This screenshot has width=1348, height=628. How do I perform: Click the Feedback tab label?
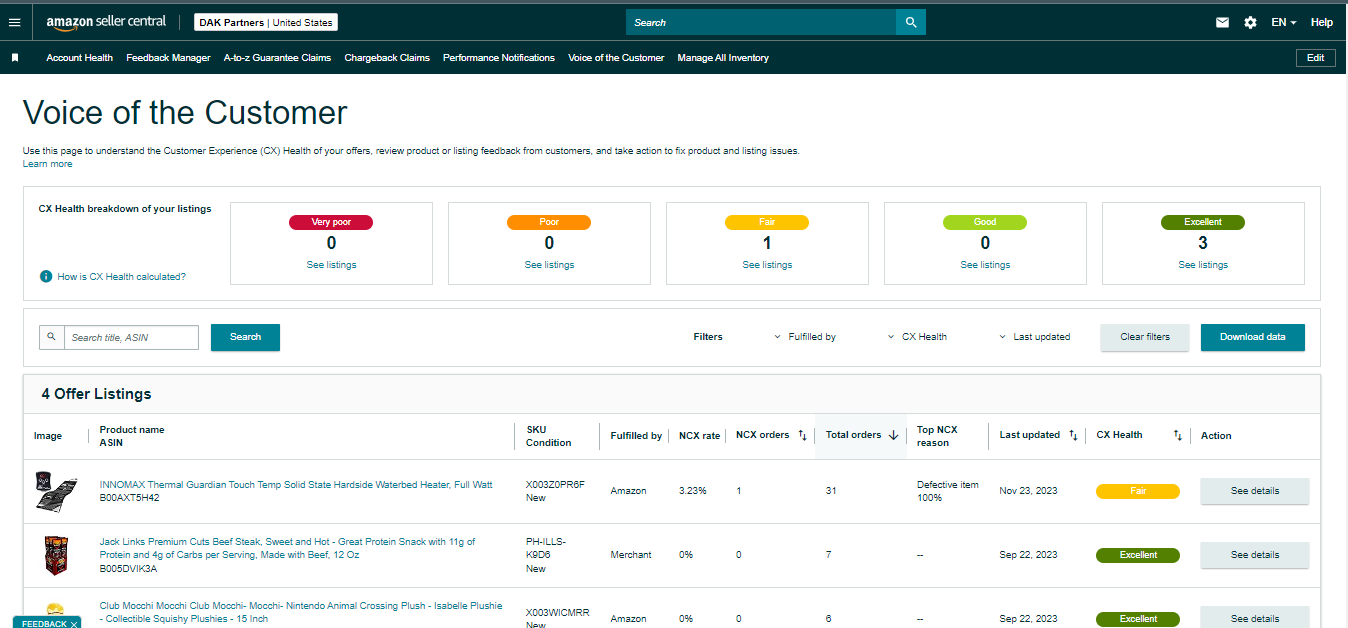(44, 624)
